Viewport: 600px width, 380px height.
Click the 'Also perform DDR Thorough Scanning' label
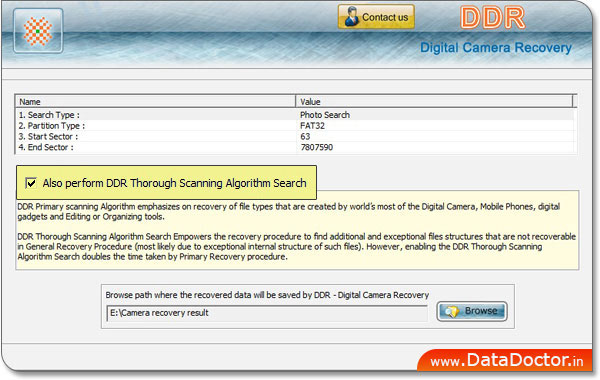(x=174, y=183)
